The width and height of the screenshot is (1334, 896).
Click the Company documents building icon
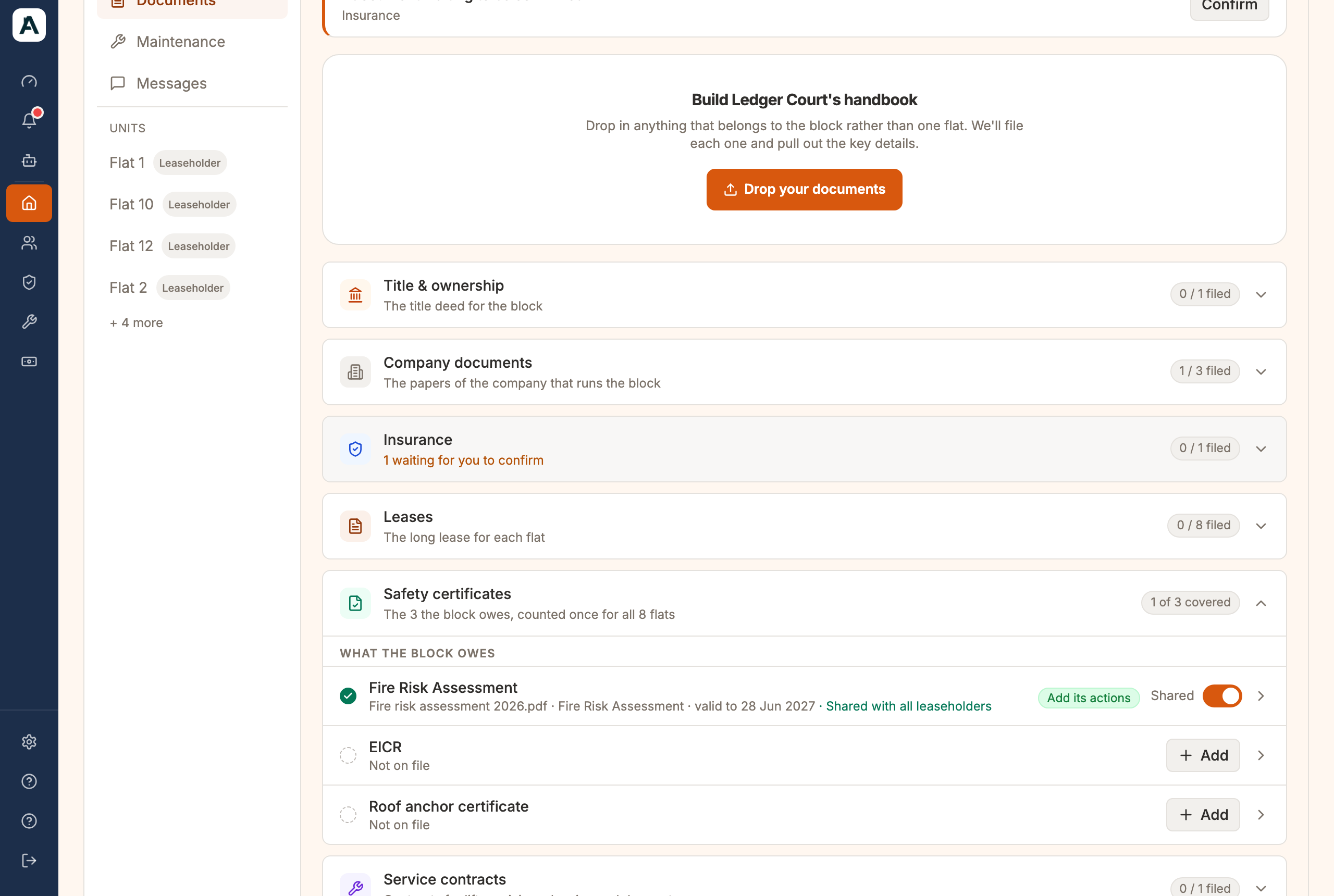click(355, 372)
